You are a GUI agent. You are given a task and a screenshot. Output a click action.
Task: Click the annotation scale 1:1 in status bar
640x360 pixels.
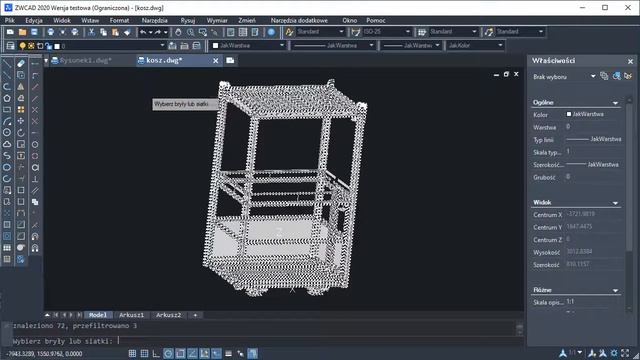click(573, 353)
